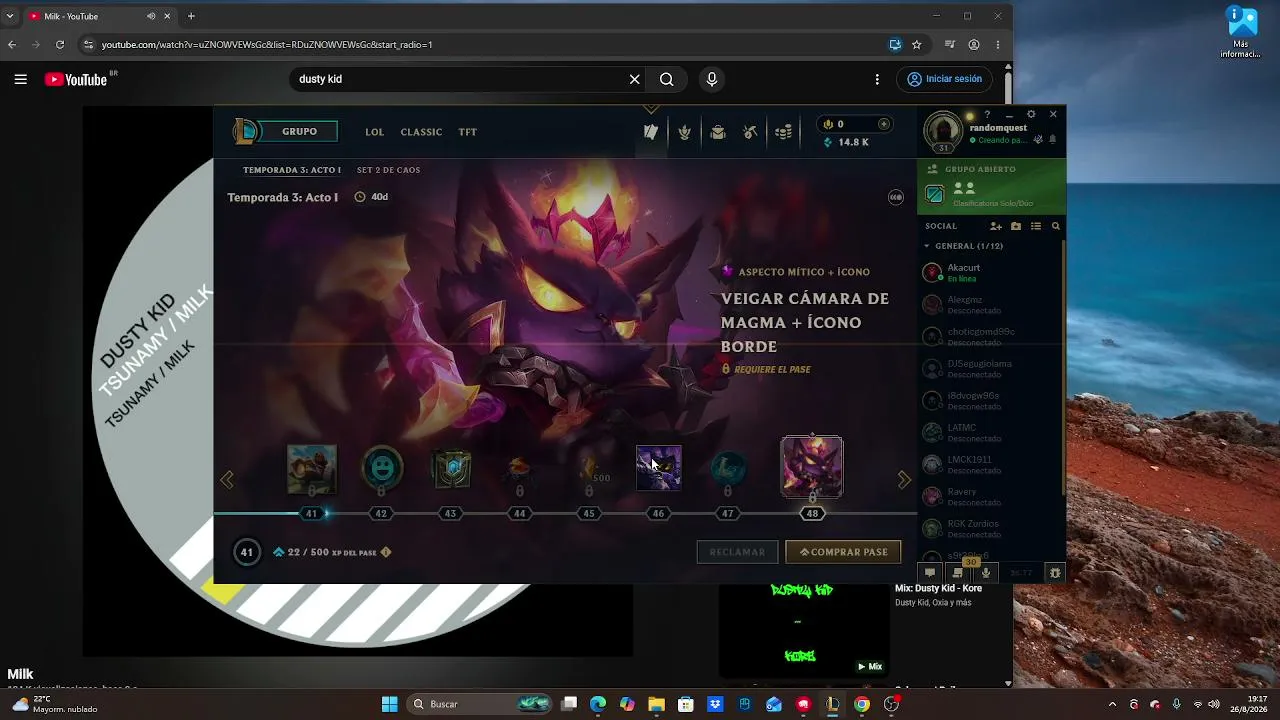The height and width of the screenshot is (720, 1280).
Task: Open League of Legends taskbar icon
Action: point(832,704)
